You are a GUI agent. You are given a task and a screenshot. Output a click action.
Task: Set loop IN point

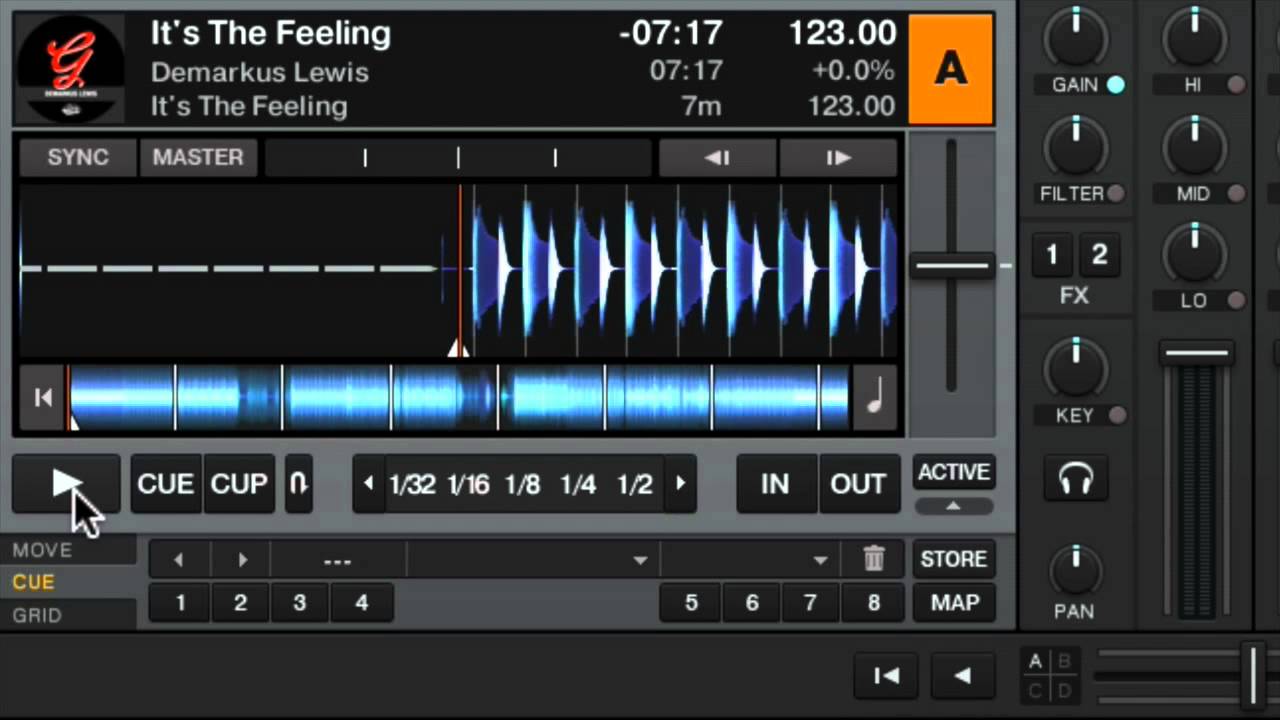coord(775,484)
